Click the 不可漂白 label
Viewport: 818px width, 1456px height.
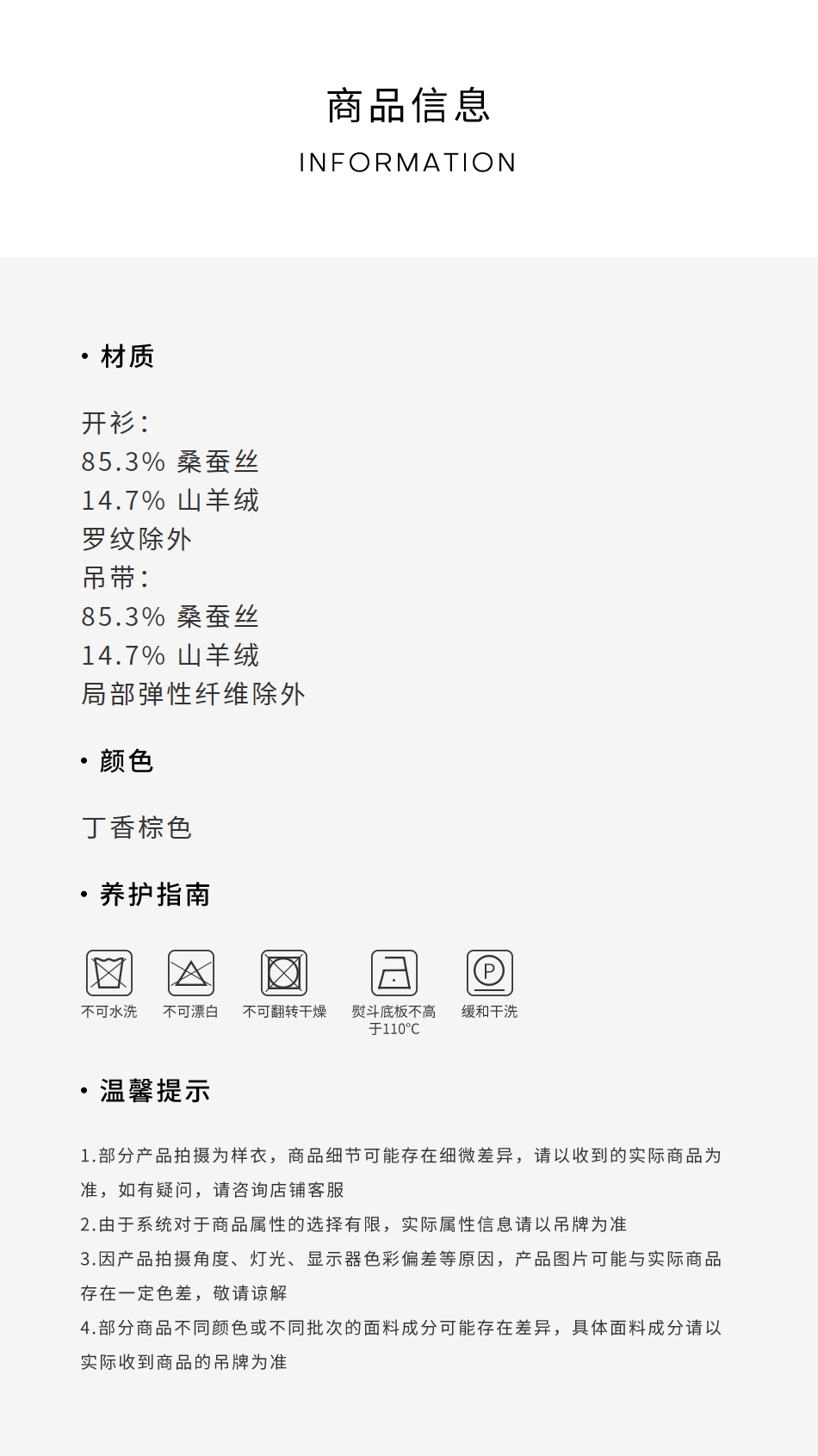(x=191, y=1012)
